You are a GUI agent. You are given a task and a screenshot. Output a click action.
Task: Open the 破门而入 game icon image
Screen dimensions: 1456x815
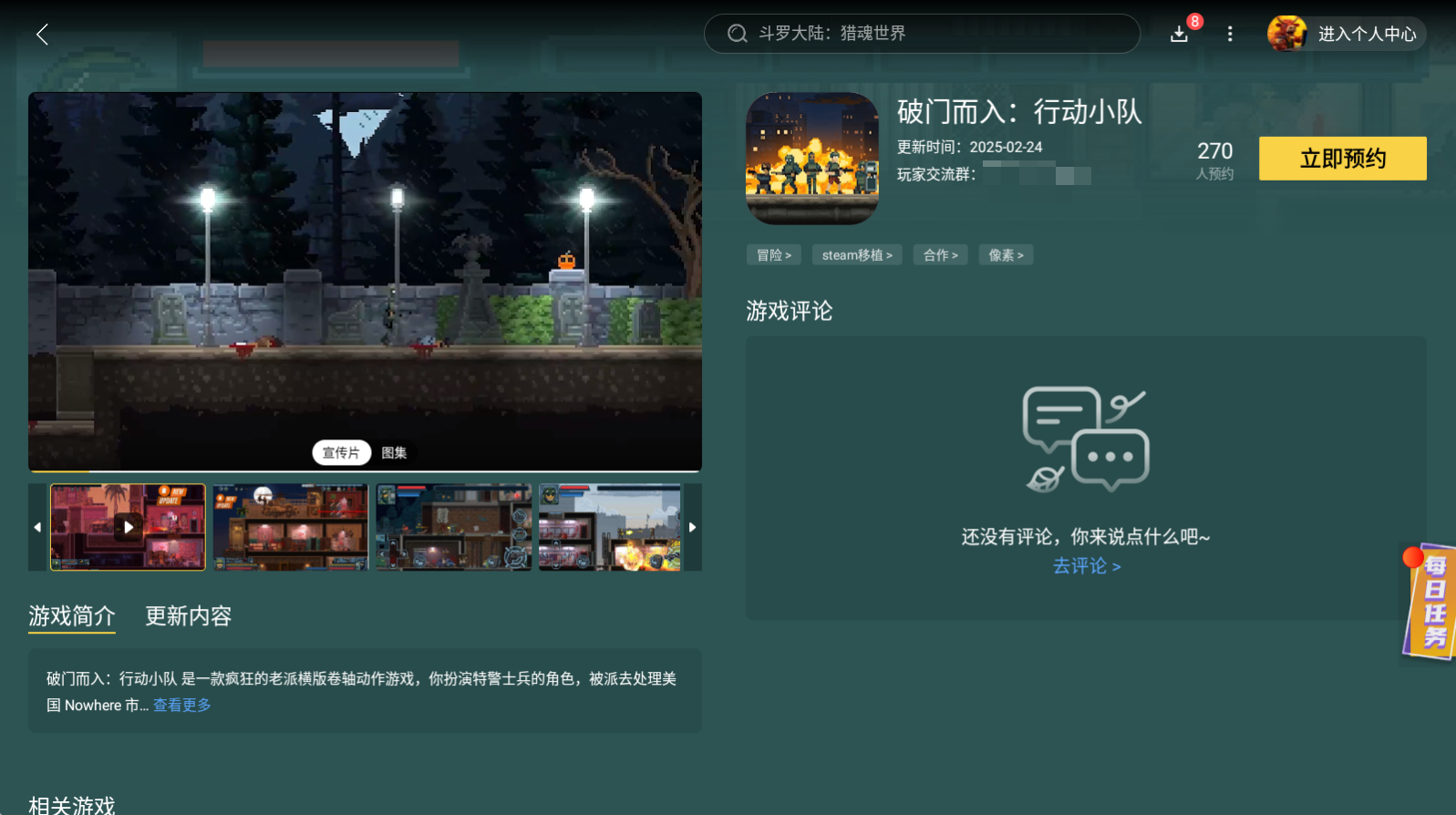[x=812, y=158]
